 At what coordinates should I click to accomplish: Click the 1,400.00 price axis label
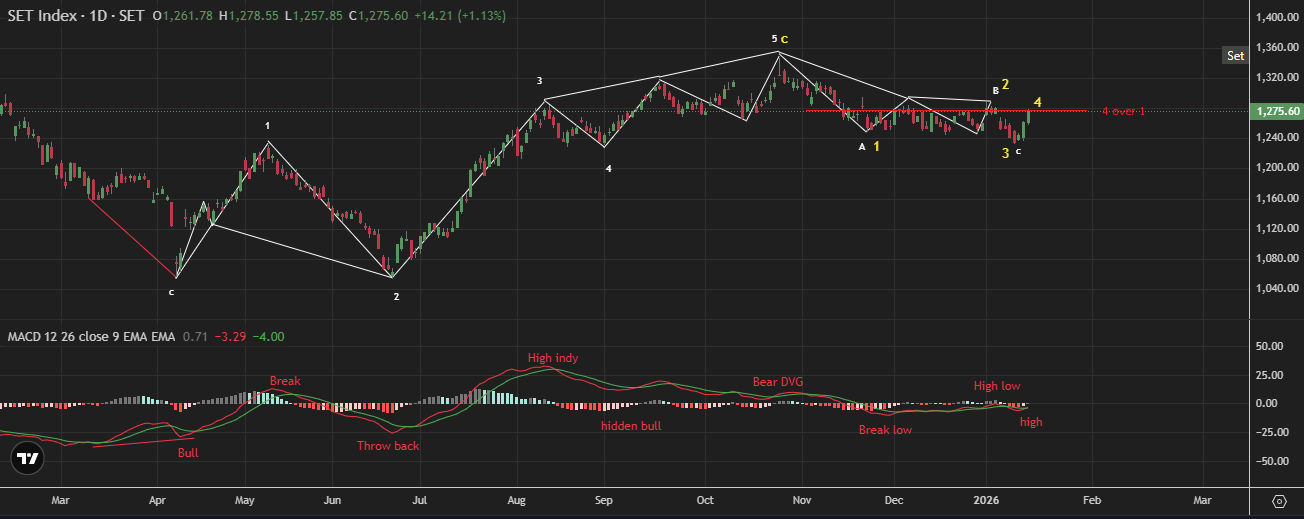point(1278,17)
